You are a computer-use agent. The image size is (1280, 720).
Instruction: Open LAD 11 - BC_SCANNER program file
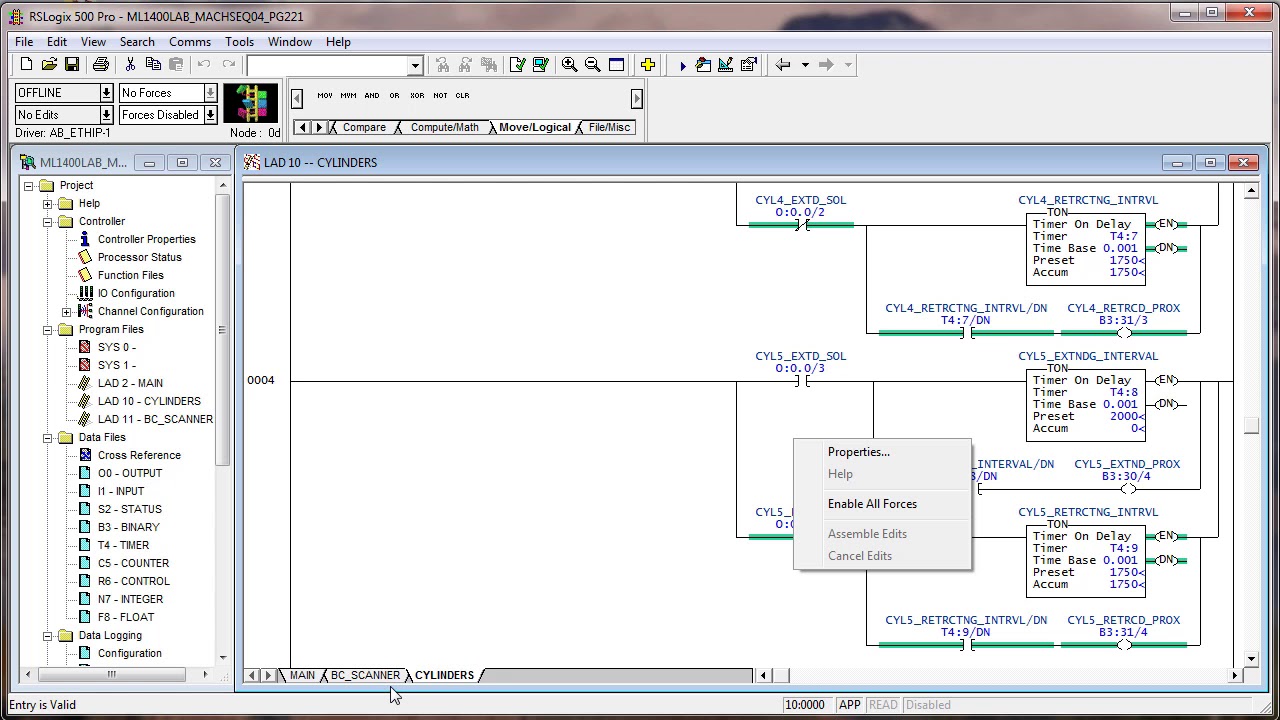pos(155,420)
